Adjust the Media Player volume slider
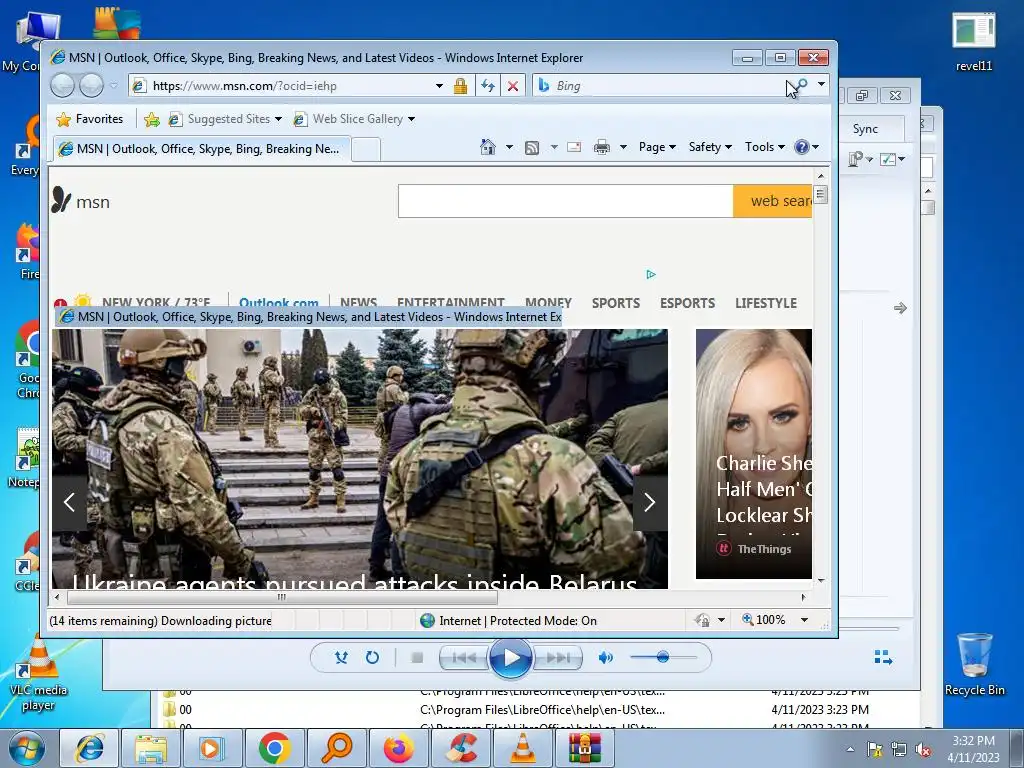Image resolution: width=1024 pixels, height=768 pixels. 663,658
